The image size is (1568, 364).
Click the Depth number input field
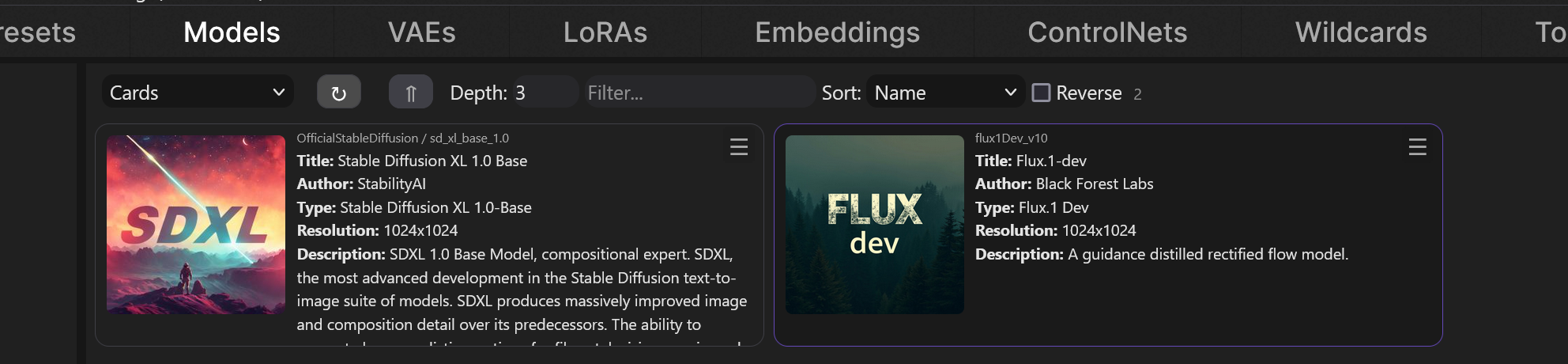point(544,93)
